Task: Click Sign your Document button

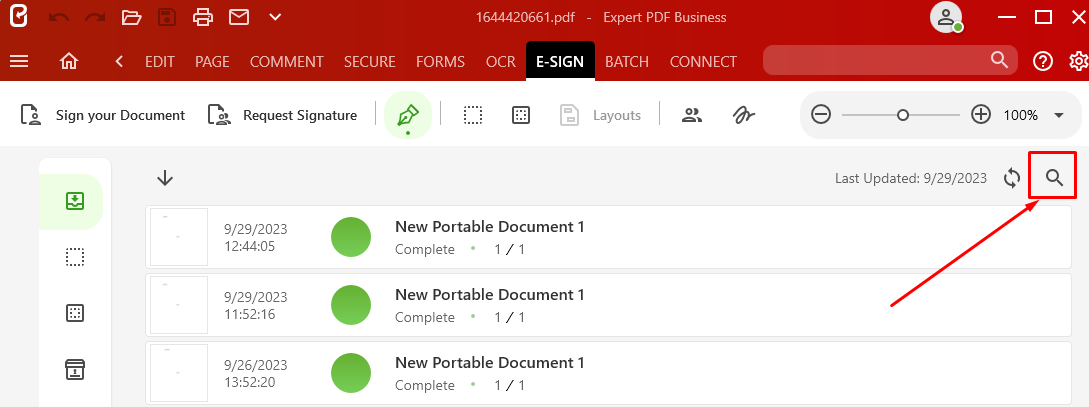Action: tap(103, 115)
